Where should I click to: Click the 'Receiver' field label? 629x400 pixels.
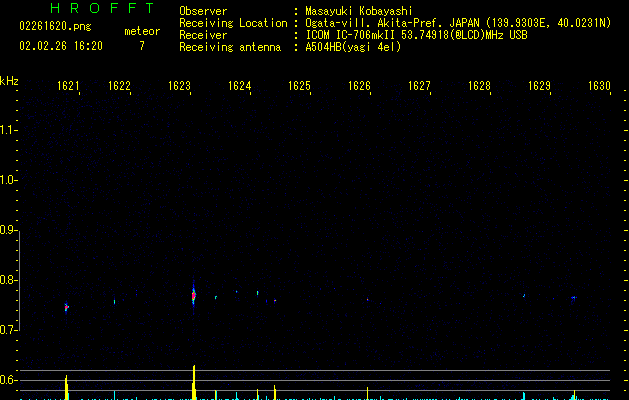point(203,35)
